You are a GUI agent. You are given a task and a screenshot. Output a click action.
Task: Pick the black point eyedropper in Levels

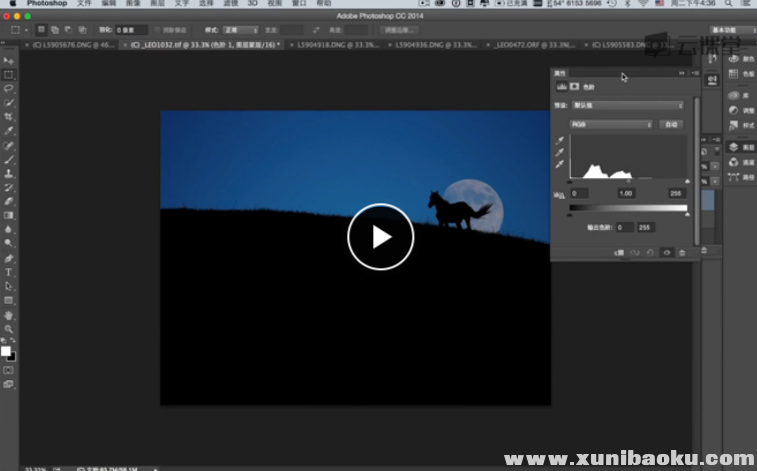pyautogui.click(x=560, y=140)
